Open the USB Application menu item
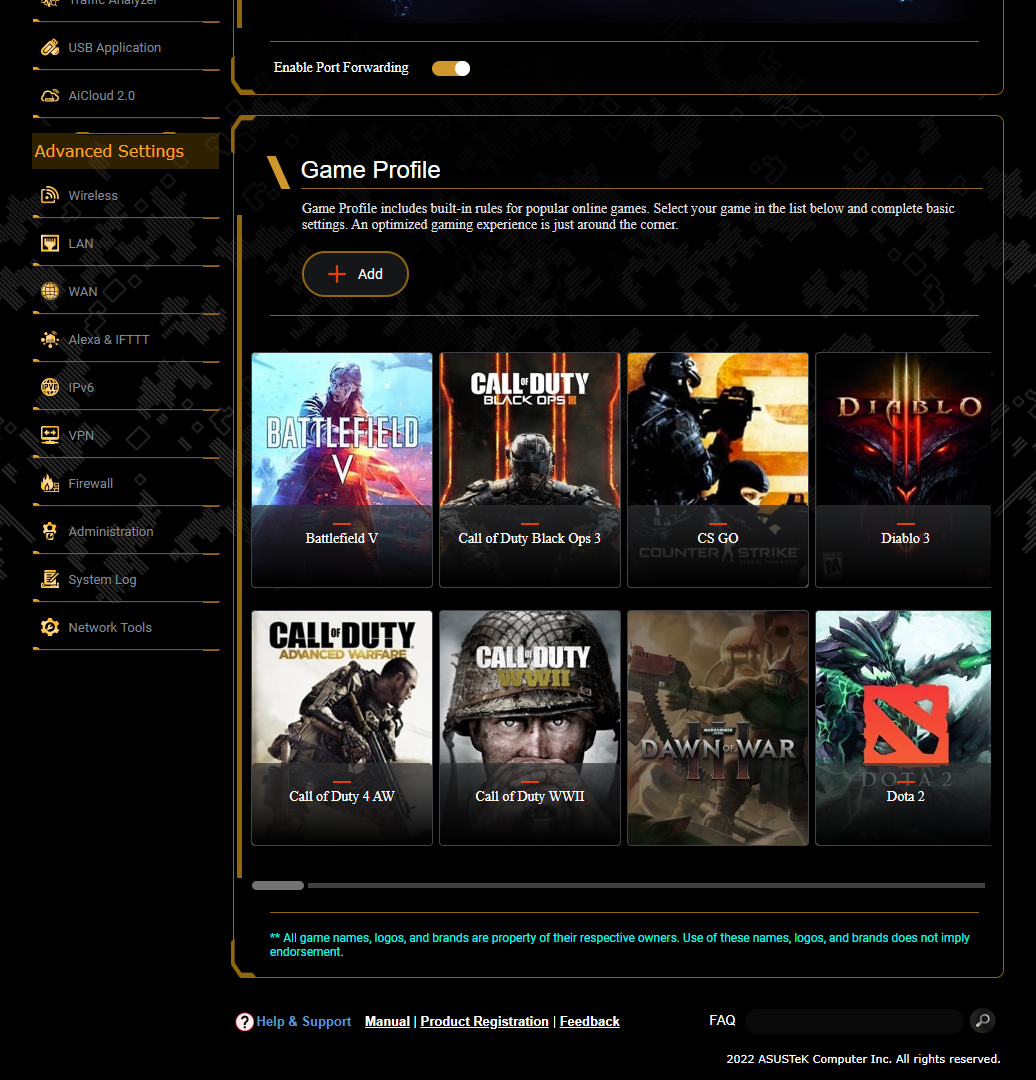 click(126, 48)
